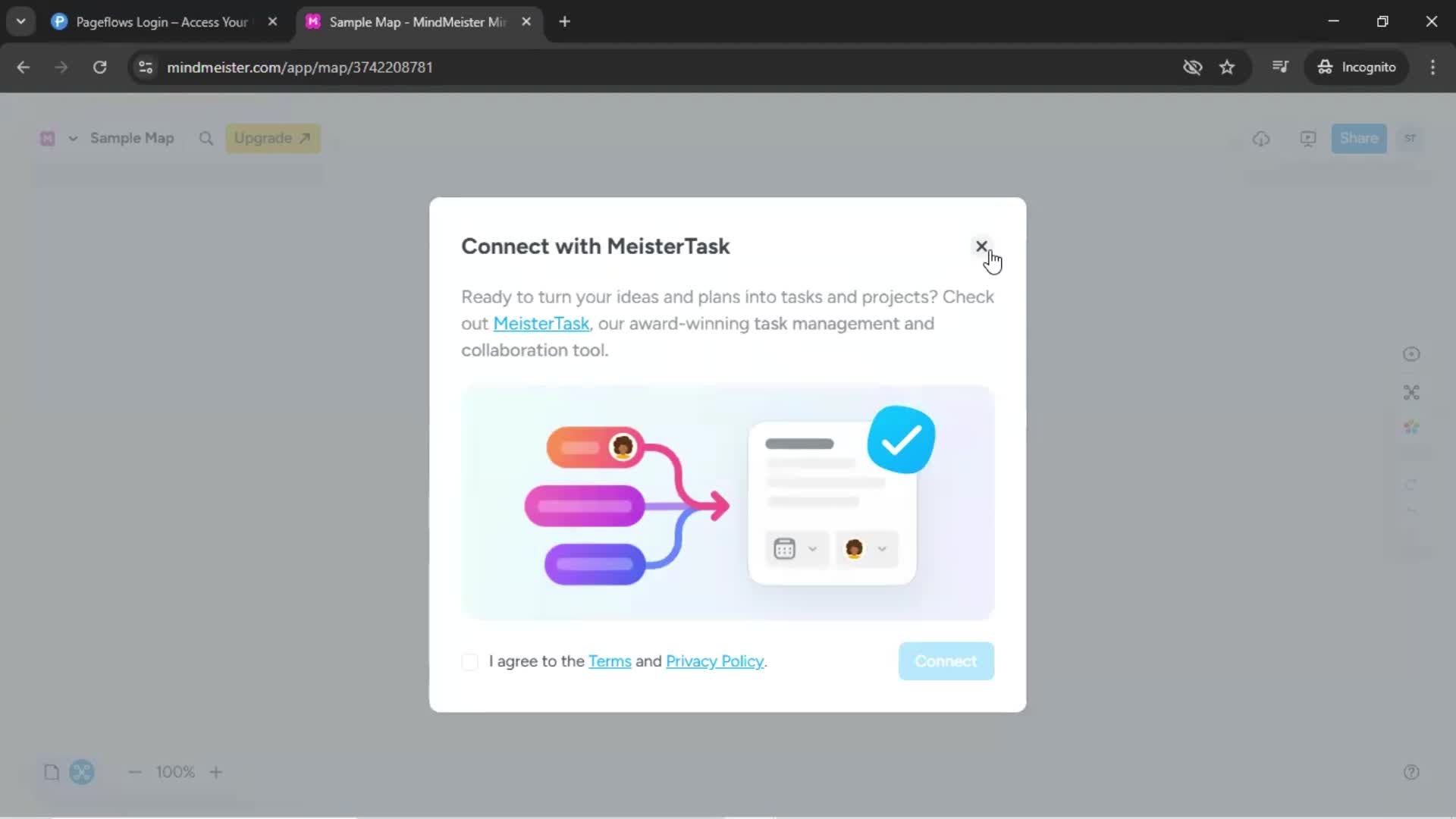Open the ST user avatar
1456x819 pixels.
tap(1410, 138)
